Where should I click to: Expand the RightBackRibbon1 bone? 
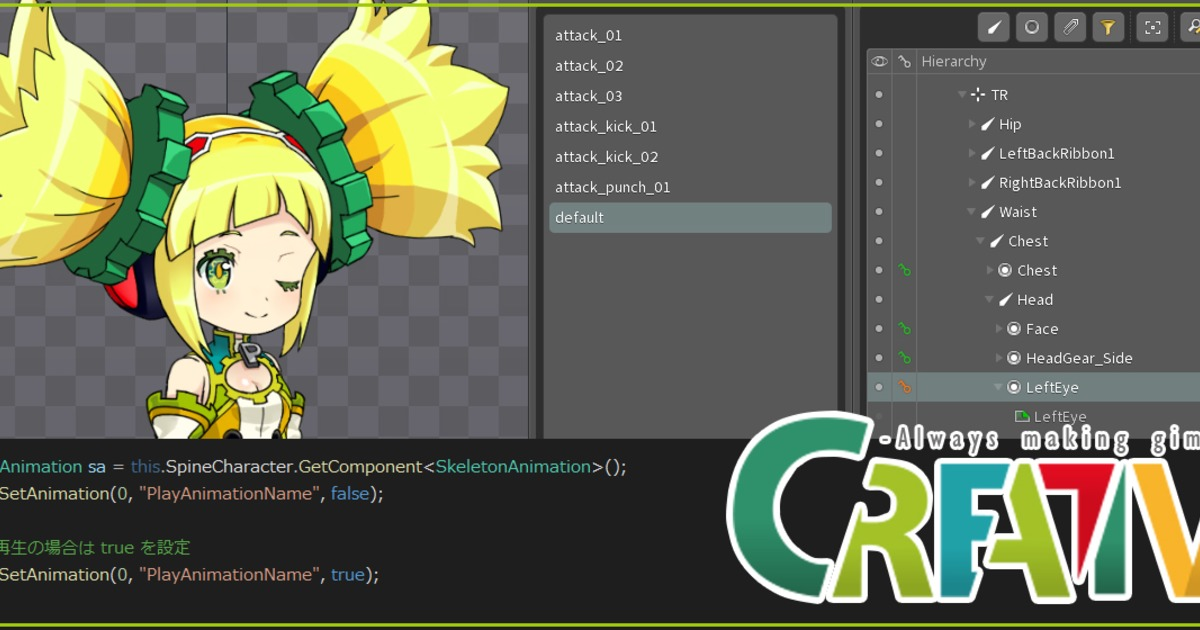pos(972,183)
